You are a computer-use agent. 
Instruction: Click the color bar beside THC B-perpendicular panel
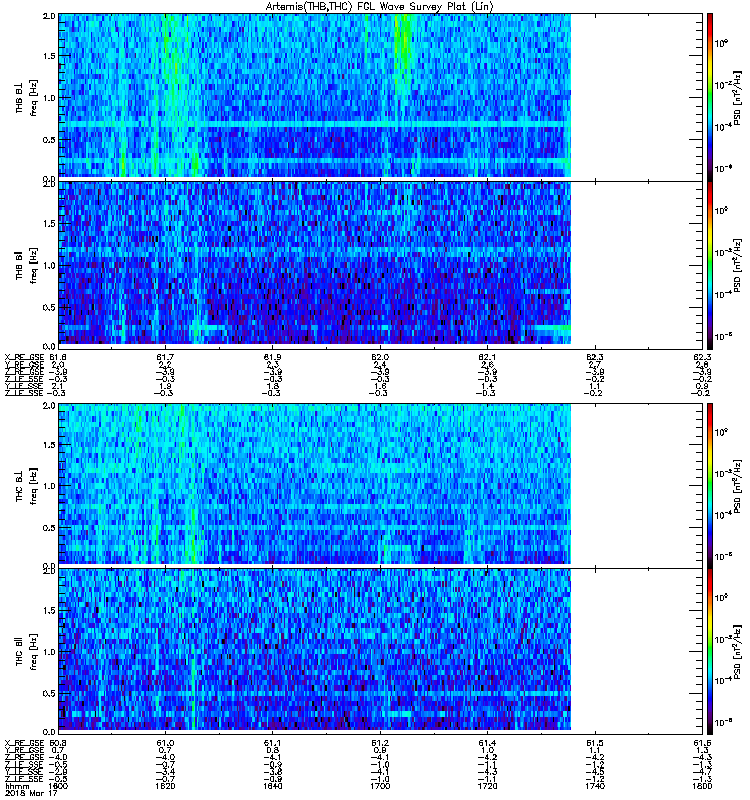[710, 486]
